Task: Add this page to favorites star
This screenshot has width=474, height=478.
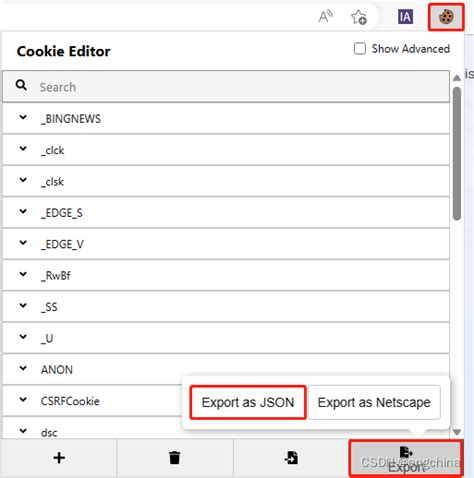Action: tap(359, 17)
